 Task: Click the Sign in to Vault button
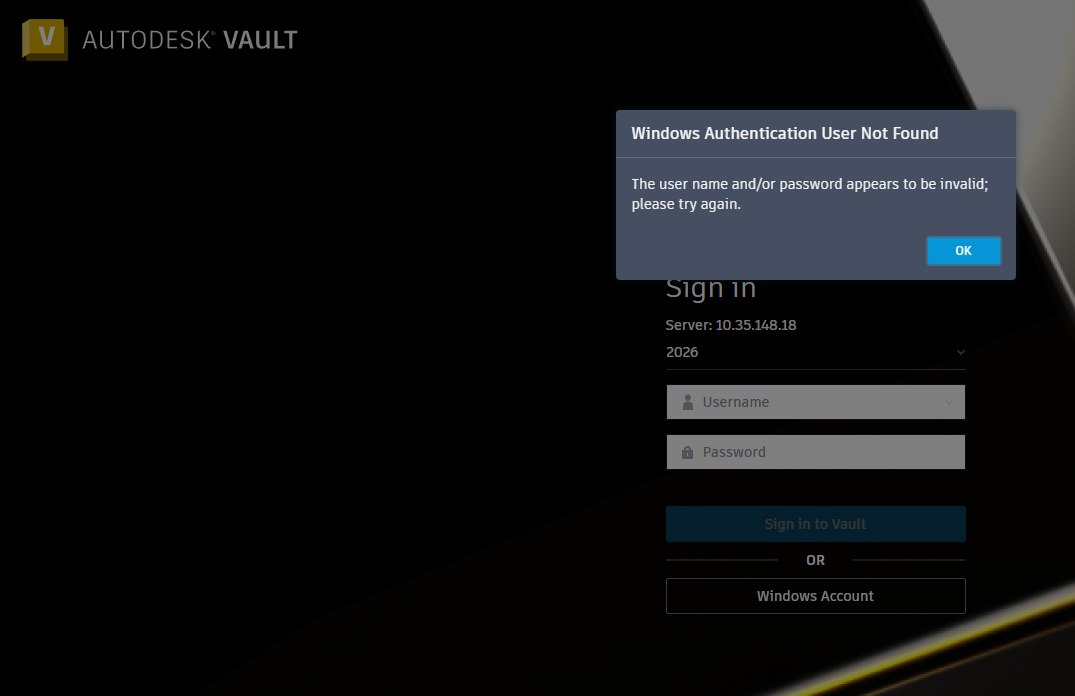815,524
